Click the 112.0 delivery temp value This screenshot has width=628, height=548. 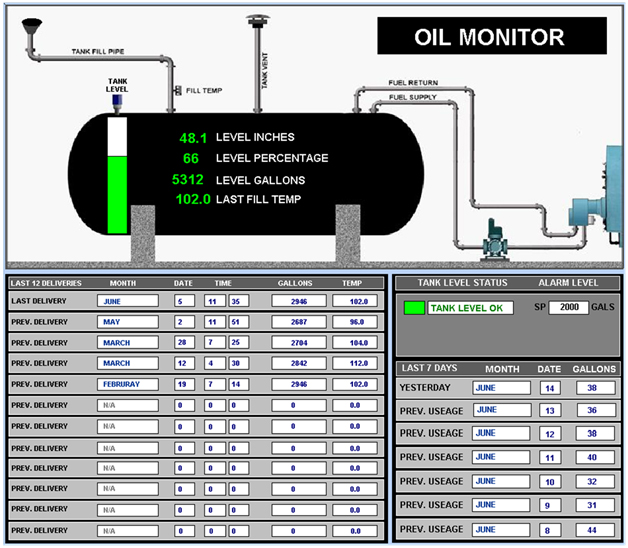[x=355, y=363]
